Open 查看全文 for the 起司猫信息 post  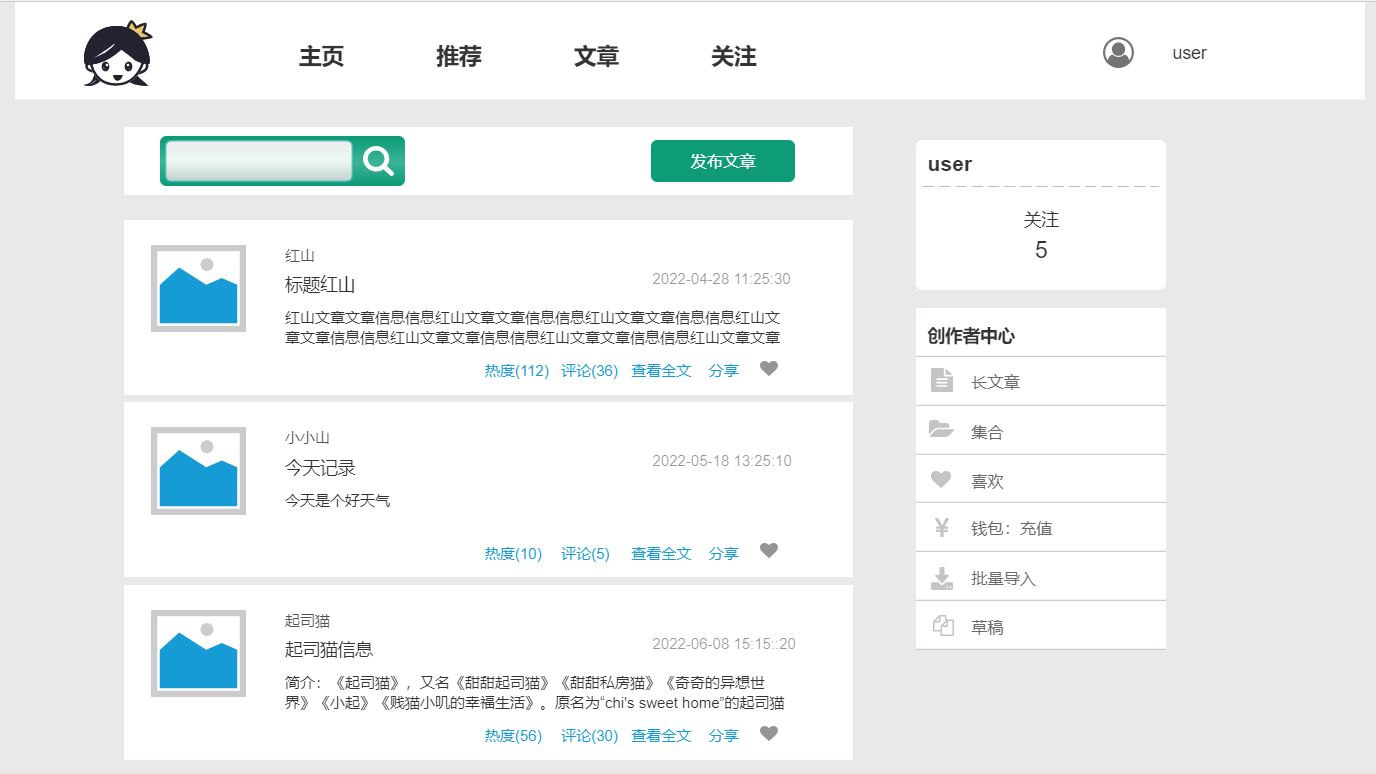click(x=661, y=735)
